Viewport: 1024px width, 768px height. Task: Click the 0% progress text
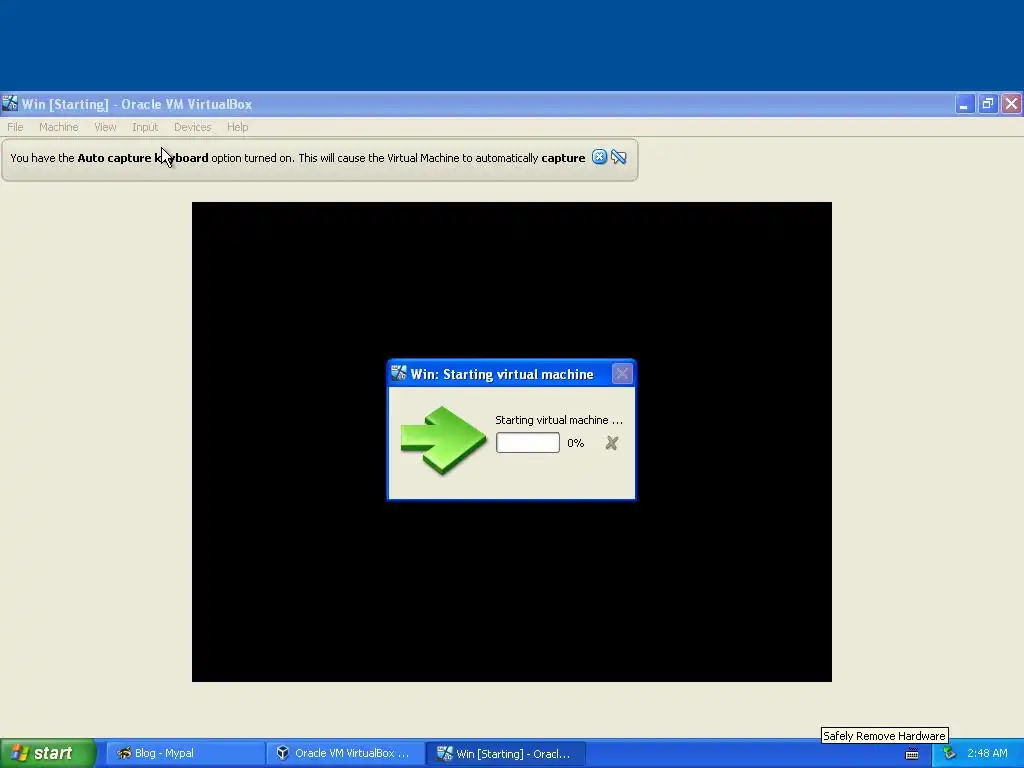[x=575, y=443]
